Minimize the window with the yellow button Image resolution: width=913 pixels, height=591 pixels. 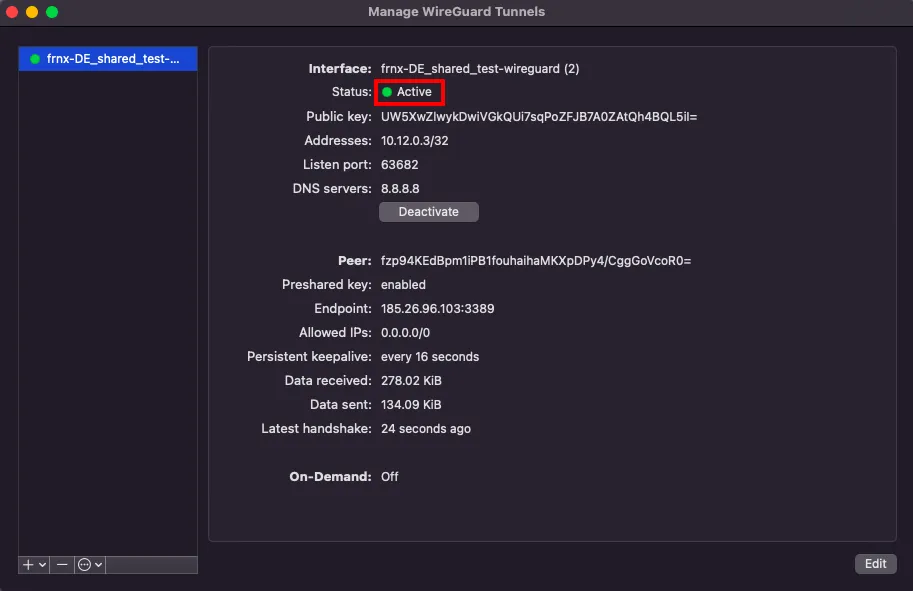pyautogui.click(x=32, y=12)
